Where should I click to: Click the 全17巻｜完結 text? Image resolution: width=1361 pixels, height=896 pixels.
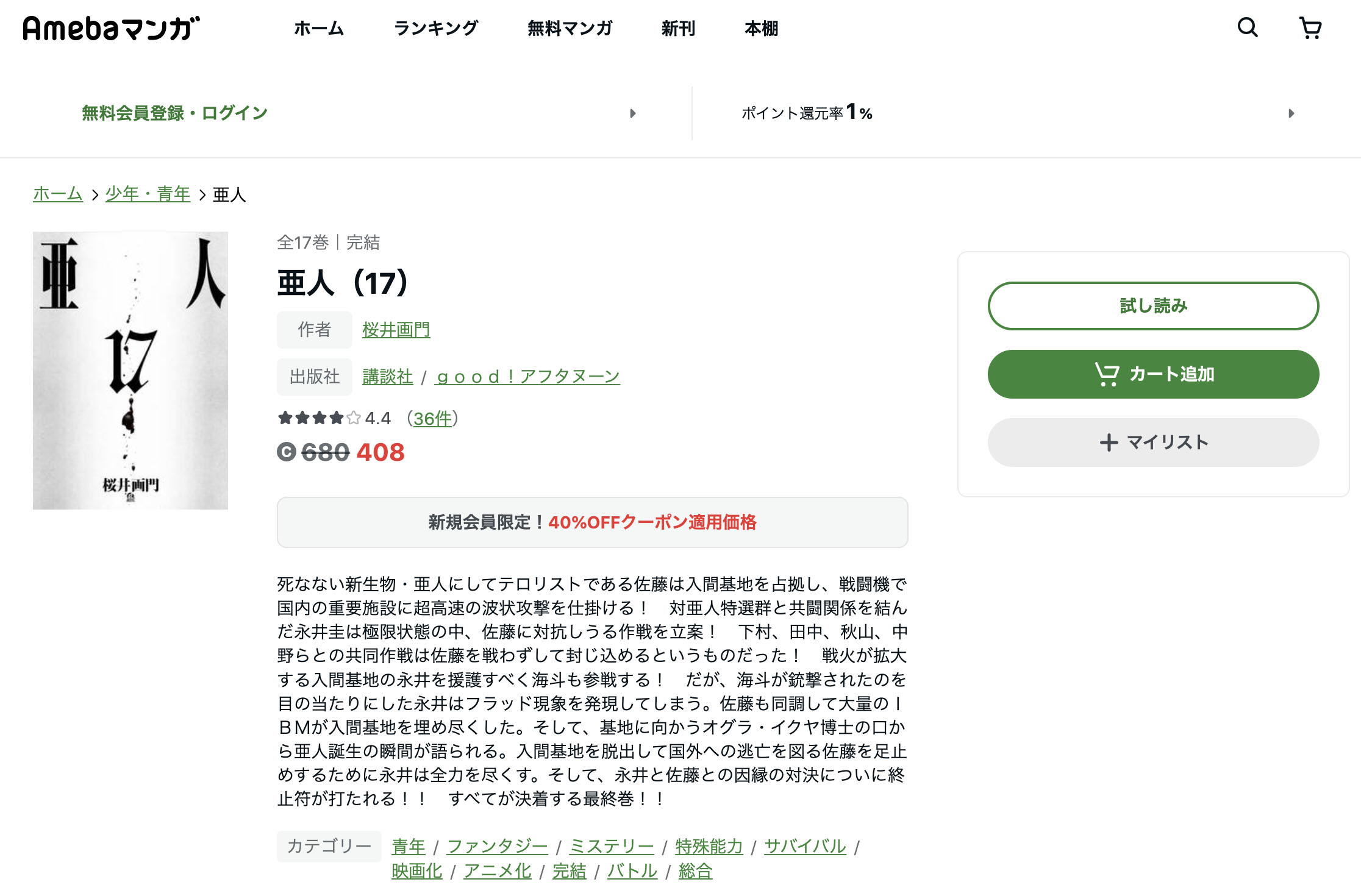(328, 243)
